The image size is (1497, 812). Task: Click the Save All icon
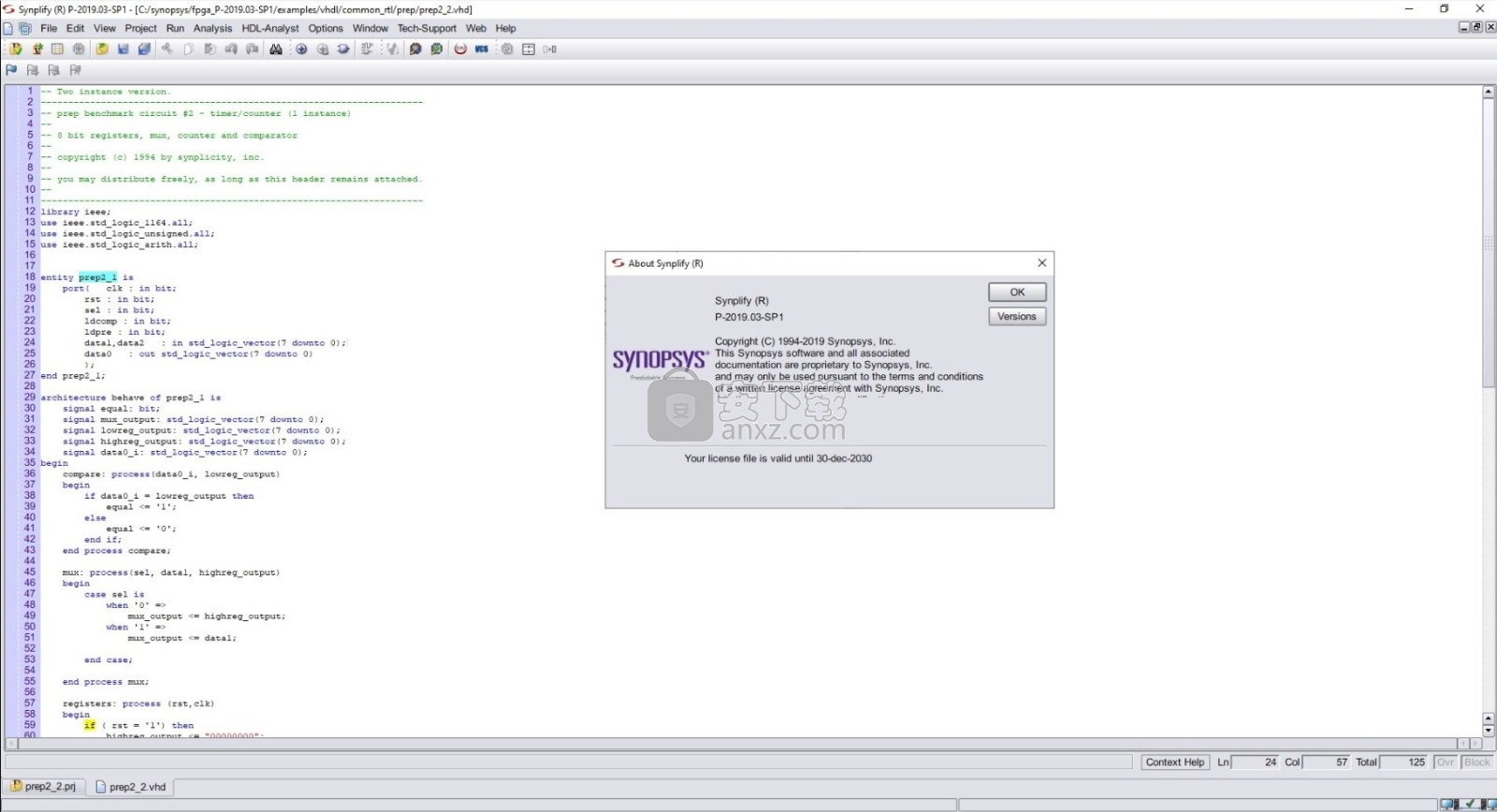(145, 50)
